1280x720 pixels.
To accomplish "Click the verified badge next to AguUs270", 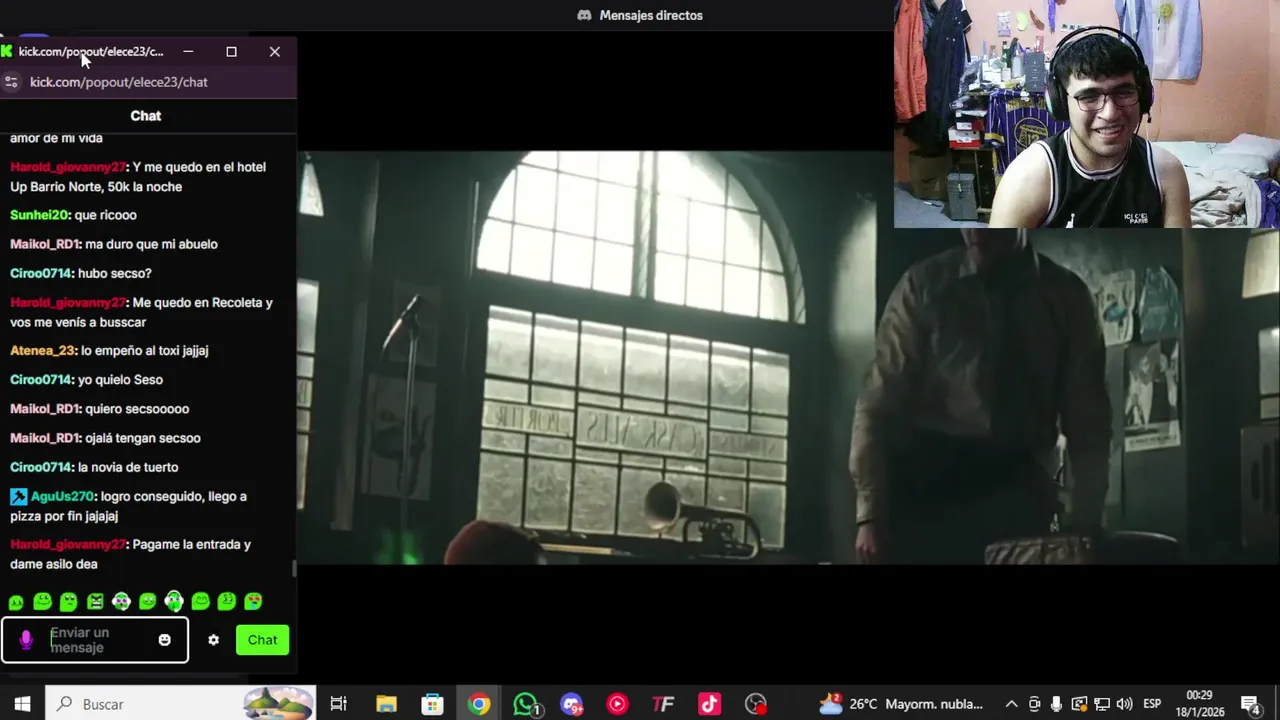I will click(18, 496).
